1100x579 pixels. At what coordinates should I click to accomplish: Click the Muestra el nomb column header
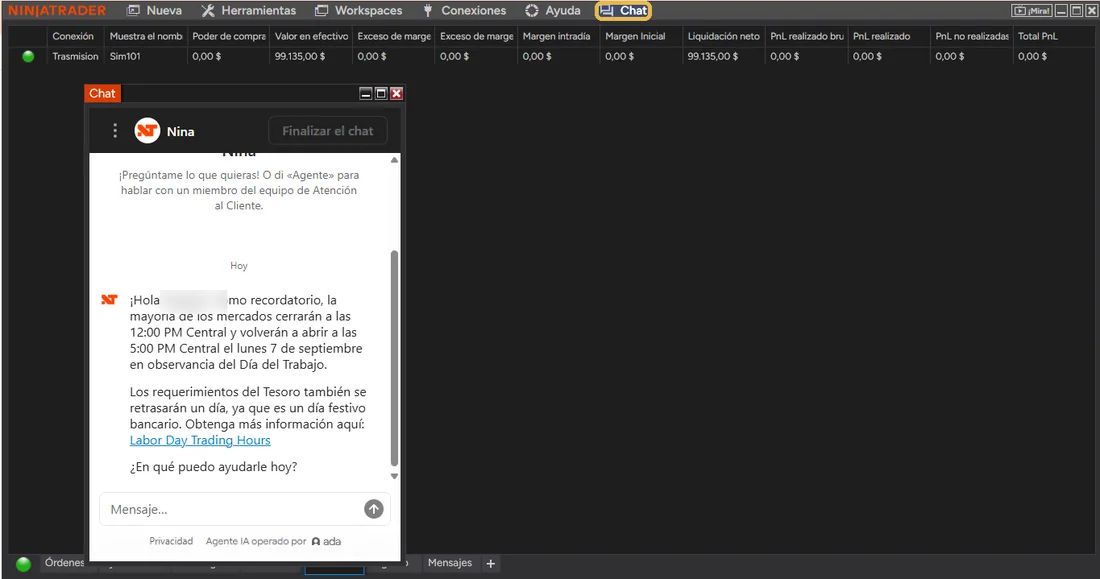point(146,36)
